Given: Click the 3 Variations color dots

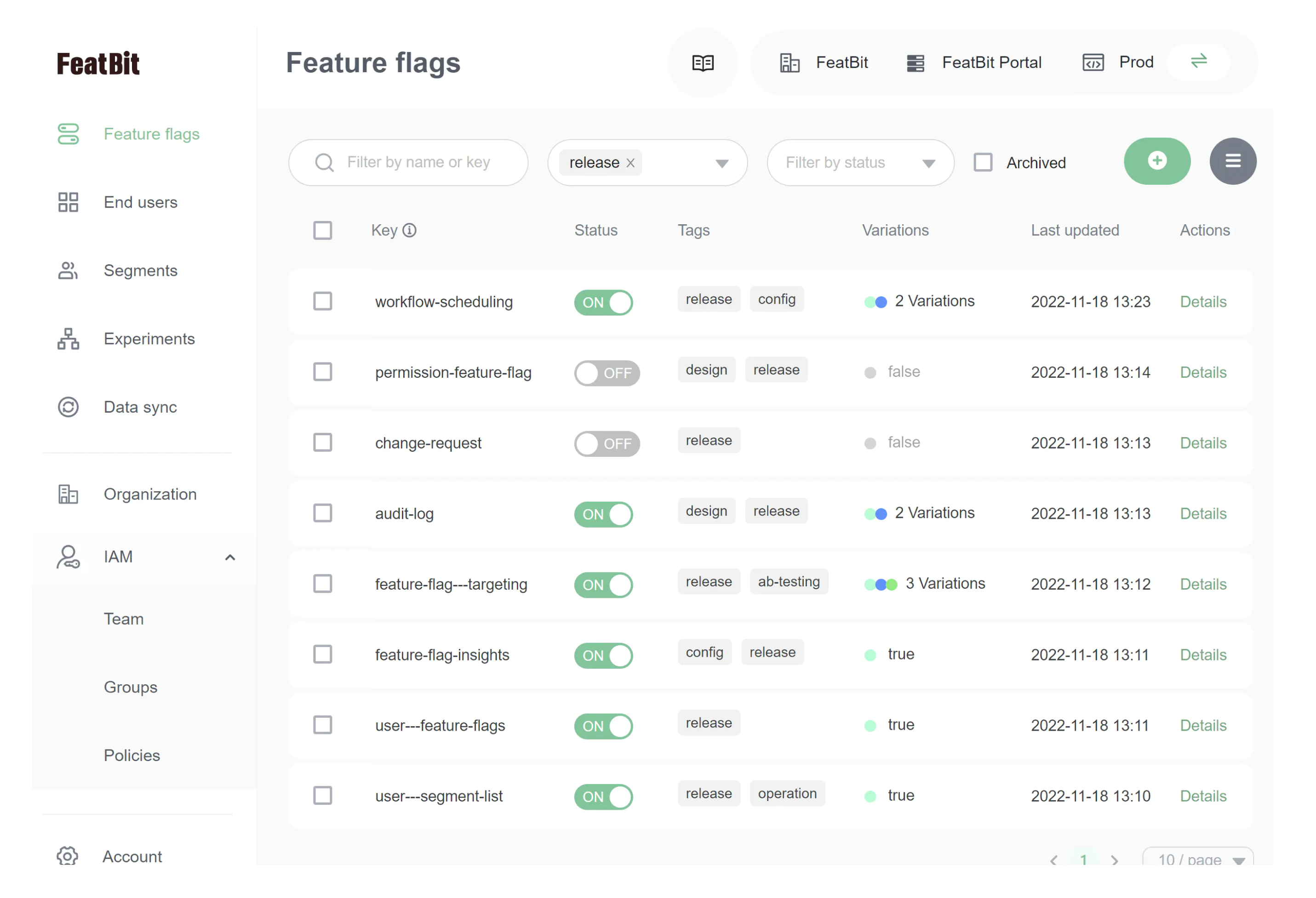Looking at the screenshot, I should coord(881,585).
